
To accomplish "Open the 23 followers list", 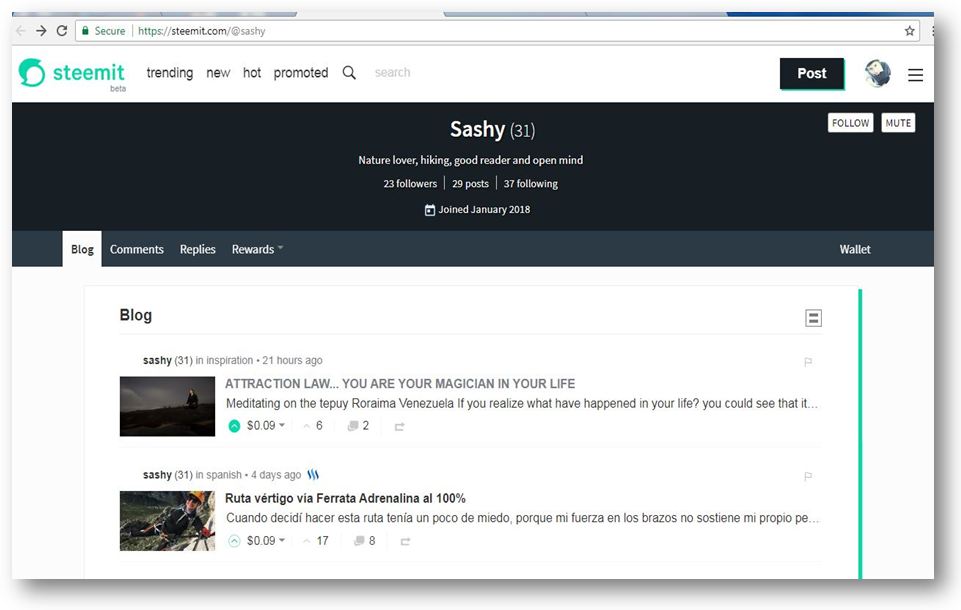I will pyautogui.click(x=410, y=183).
